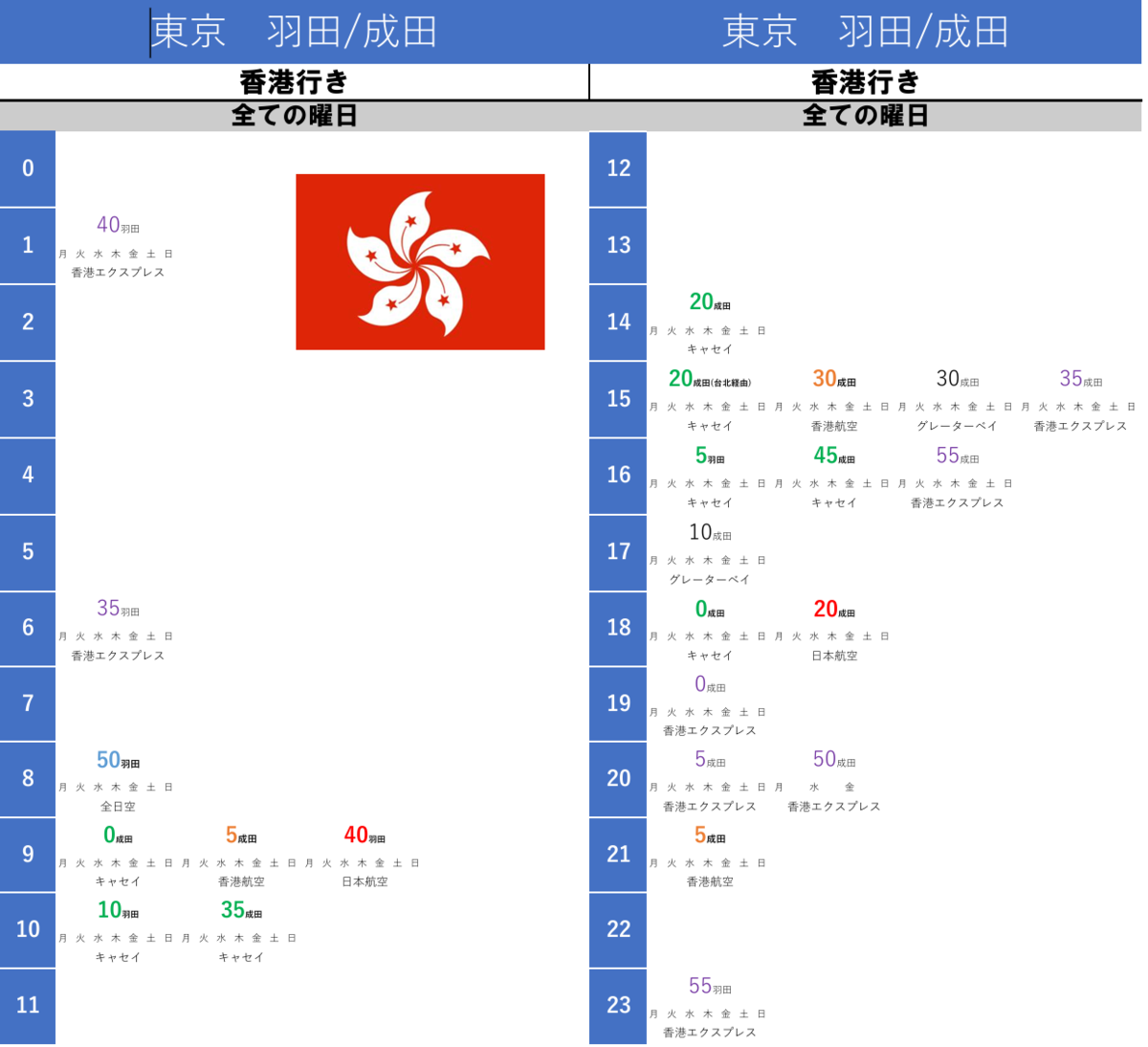Select the hour 9 row header cell

pos(28,854)
